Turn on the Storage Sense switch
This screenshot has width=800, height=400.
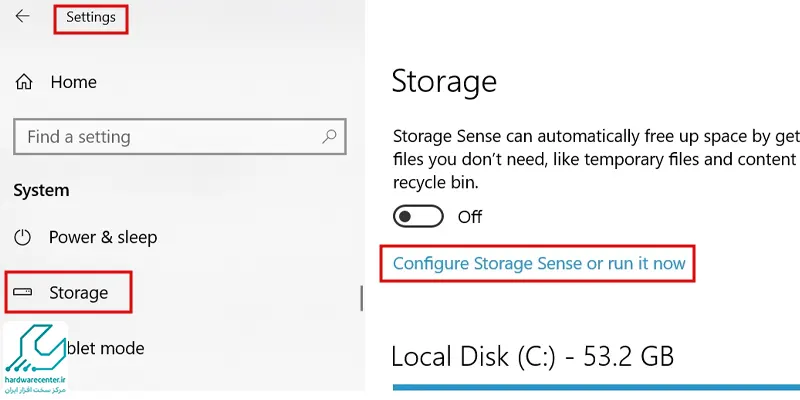click(418, 216)
